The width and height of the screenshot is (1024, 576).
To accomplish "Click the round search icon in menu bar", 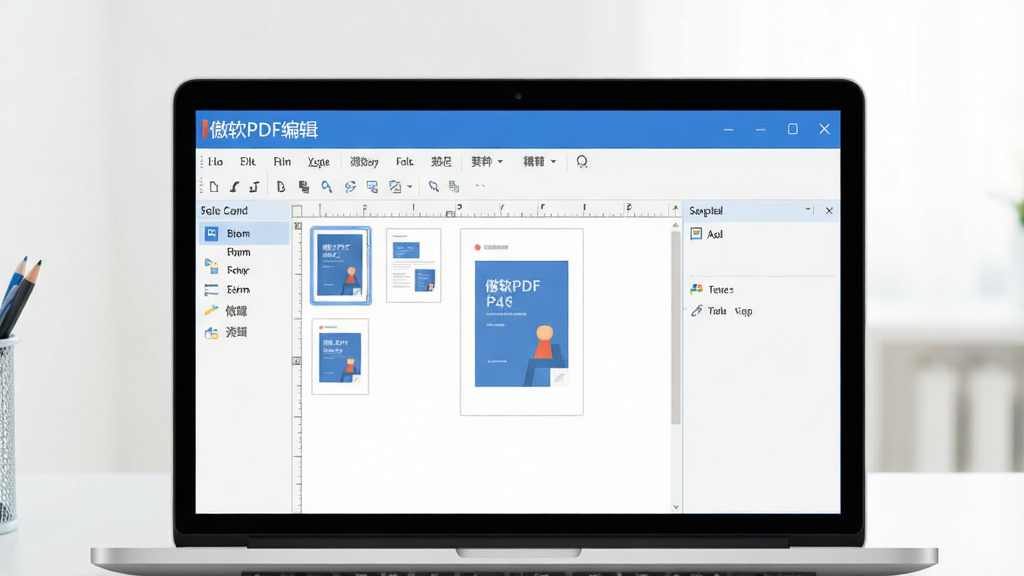I will tap(582, 161).
